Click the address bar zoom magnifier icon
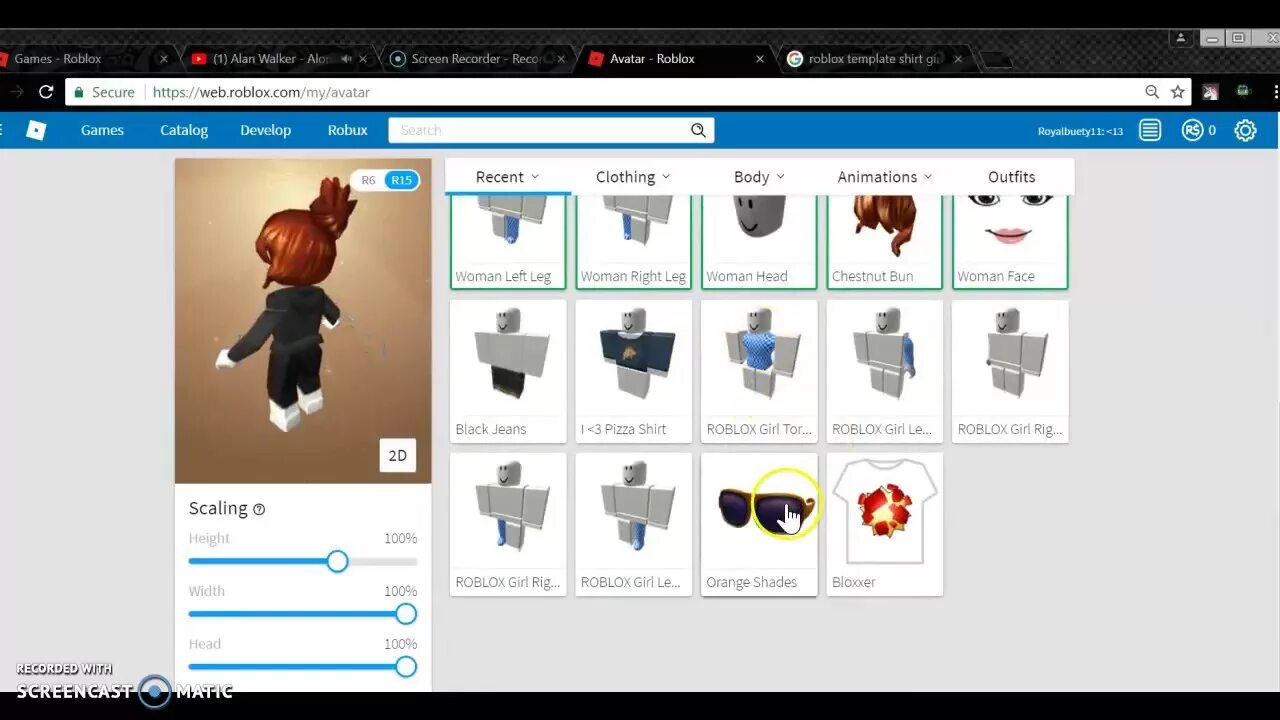Screen dimensions: 1280x720 [x=1152, y=92]
